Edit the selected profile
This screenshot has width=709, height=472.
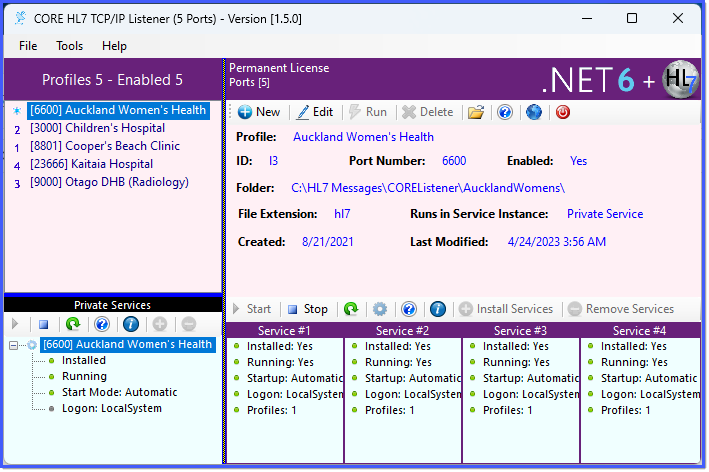pos(315,112)
